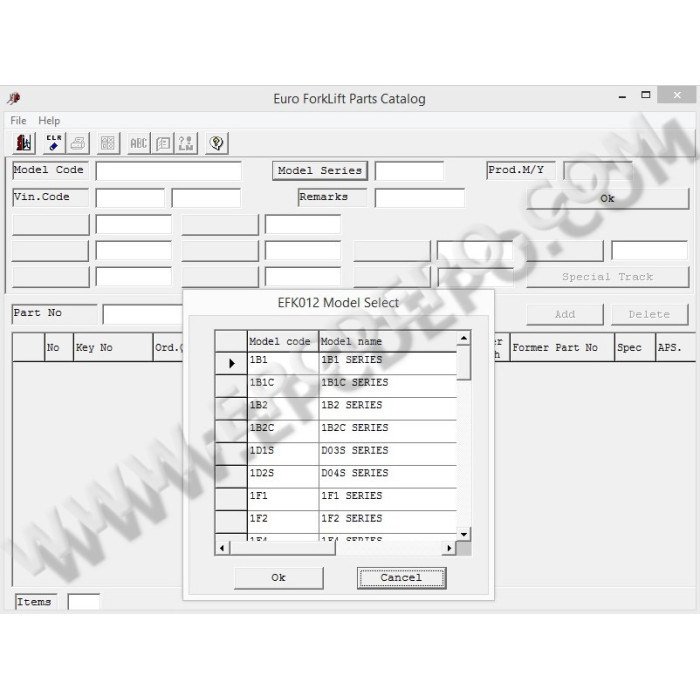Viewport: 700px width, 700px height.
Task: Click the greyed printer toolbar icon
Action: [79, 143]
